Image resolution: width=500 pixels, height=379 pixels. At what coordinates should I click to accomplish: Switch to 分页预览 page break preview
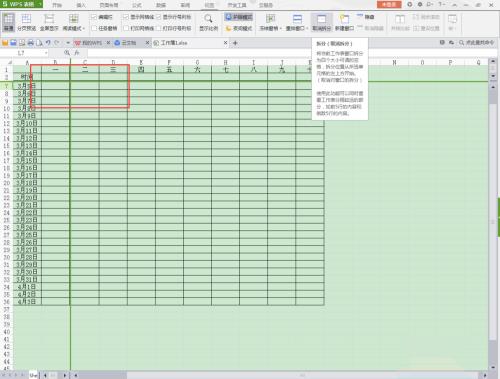26,22
